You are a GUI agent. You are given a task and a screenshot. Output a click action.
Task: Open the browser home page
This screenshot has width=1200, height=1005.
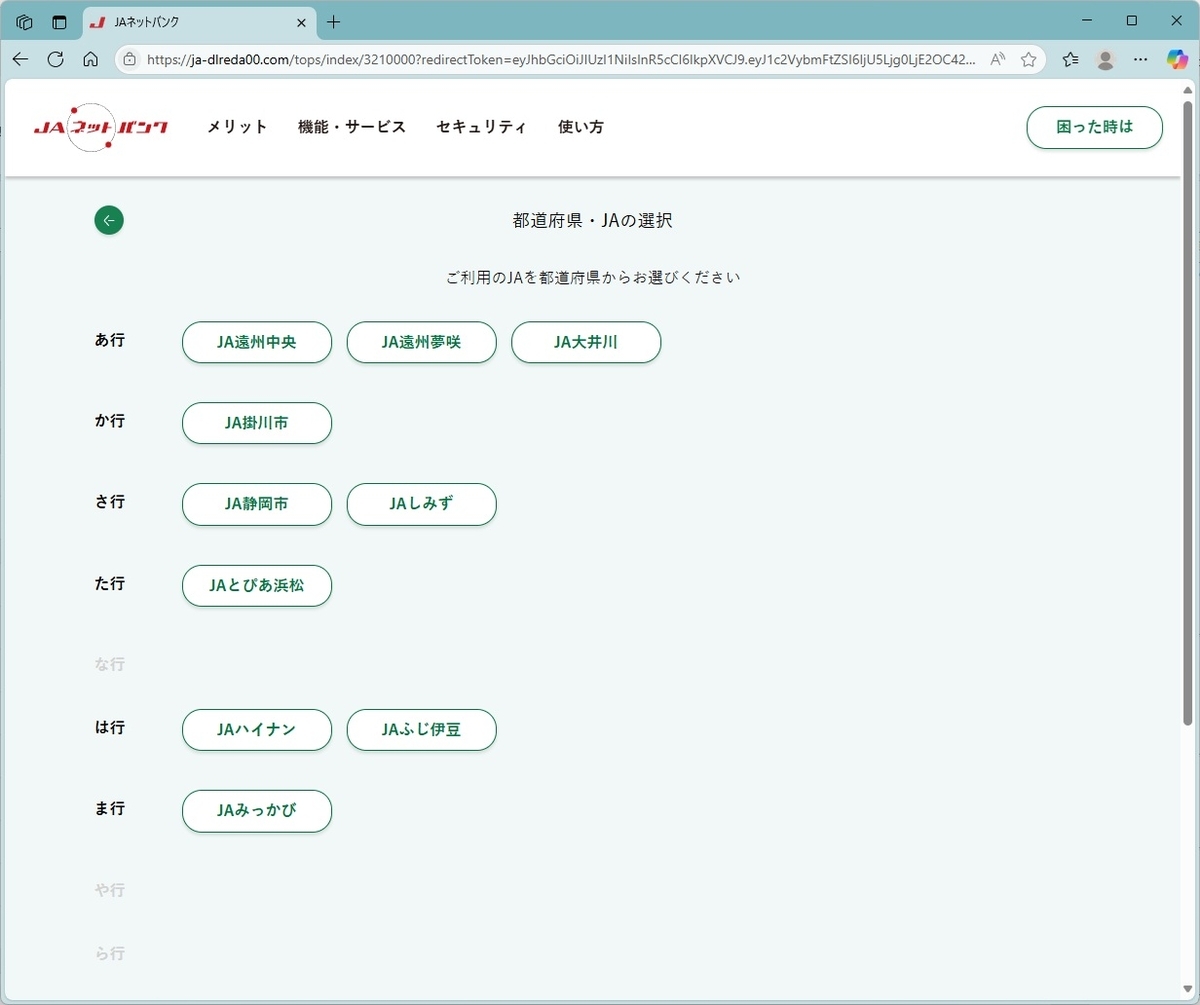[90, 59]
